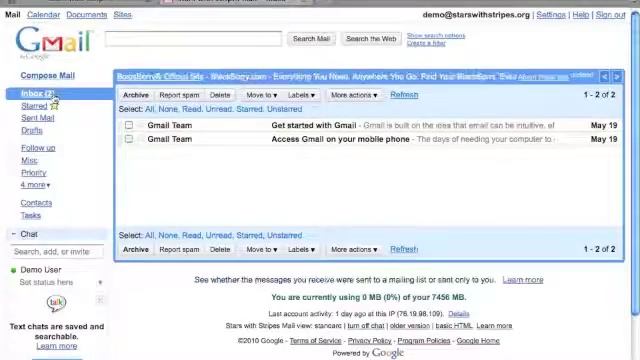
Task: Click the top Archive button
Action: 136,95
